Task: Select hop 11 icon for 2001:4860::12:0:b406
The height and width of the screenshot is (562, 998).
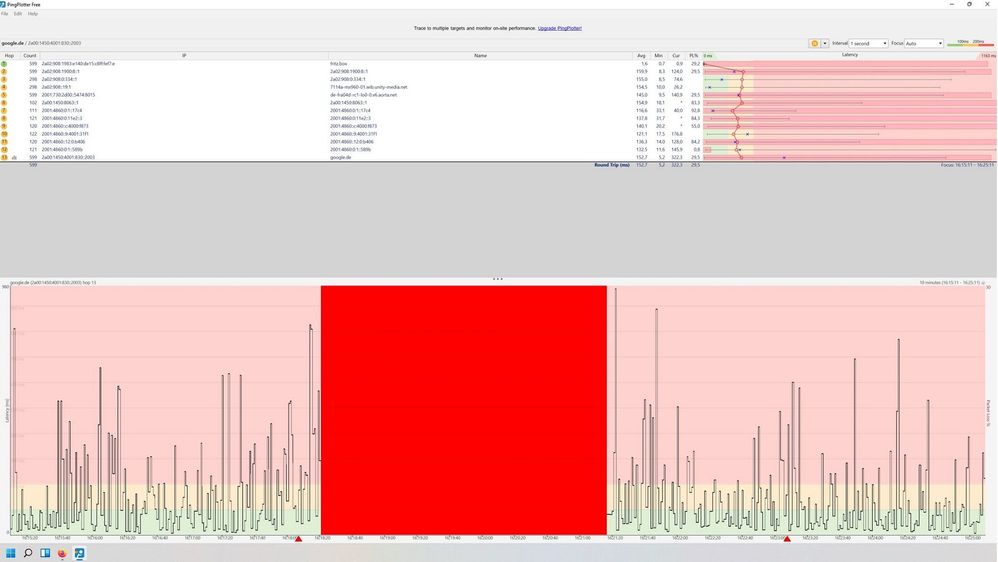Action: [4, 141]
